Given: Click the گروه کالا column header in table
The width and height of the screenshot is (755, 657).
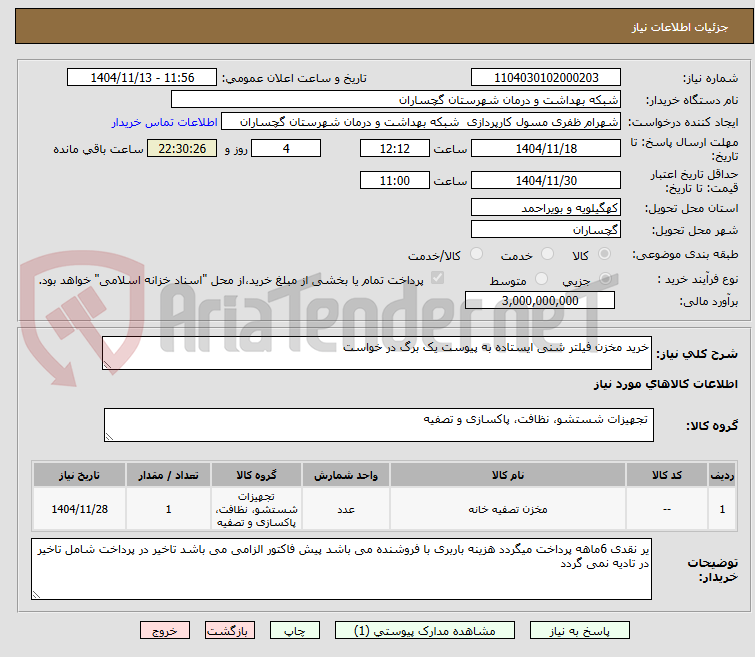Looking at the screenshot, I should 256,475.
